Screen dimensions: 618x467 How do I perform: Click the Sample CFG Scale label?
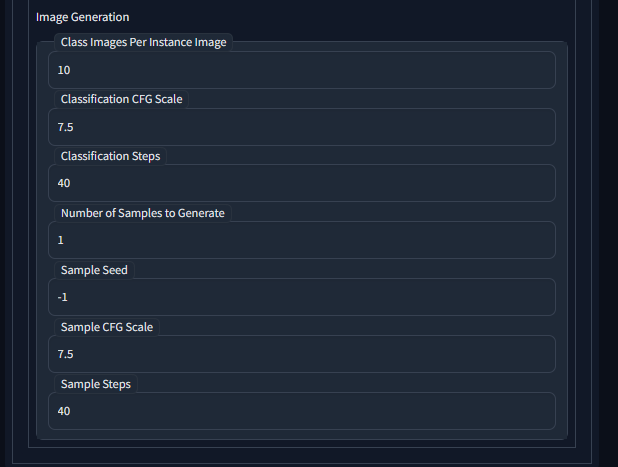coord(108,327)
